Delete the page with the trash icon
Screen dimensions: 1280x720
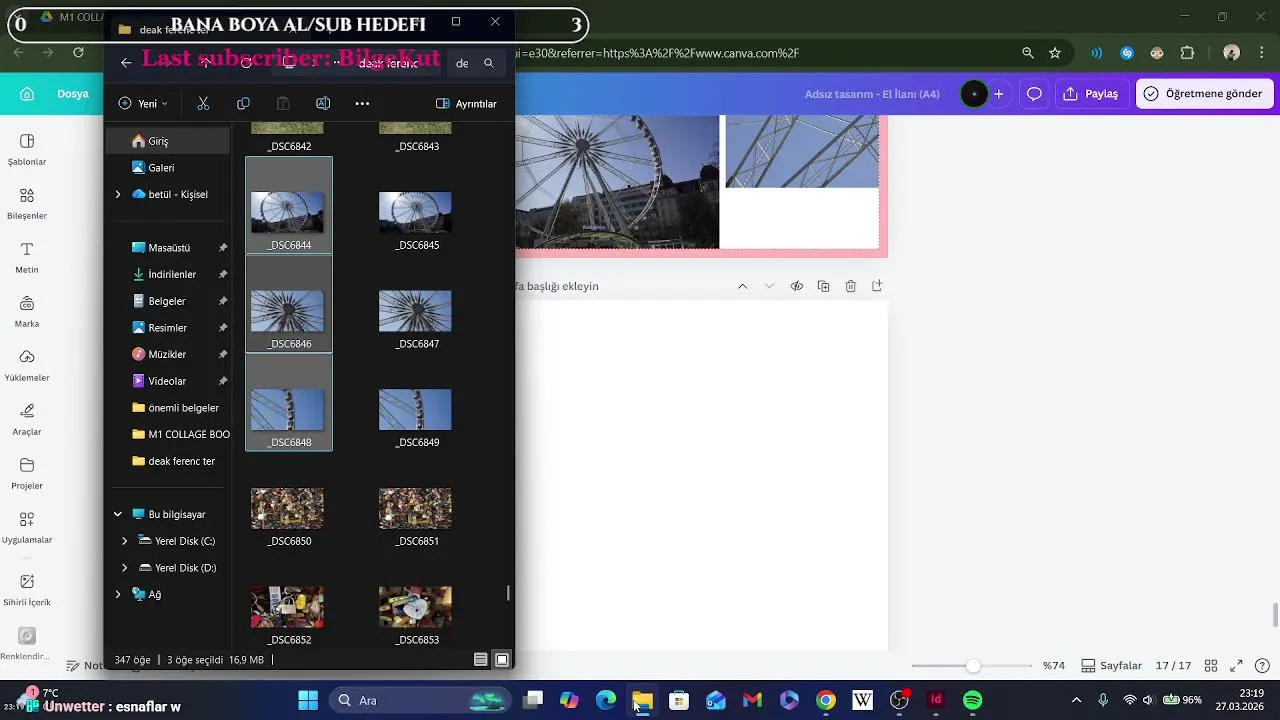(851, 286)
